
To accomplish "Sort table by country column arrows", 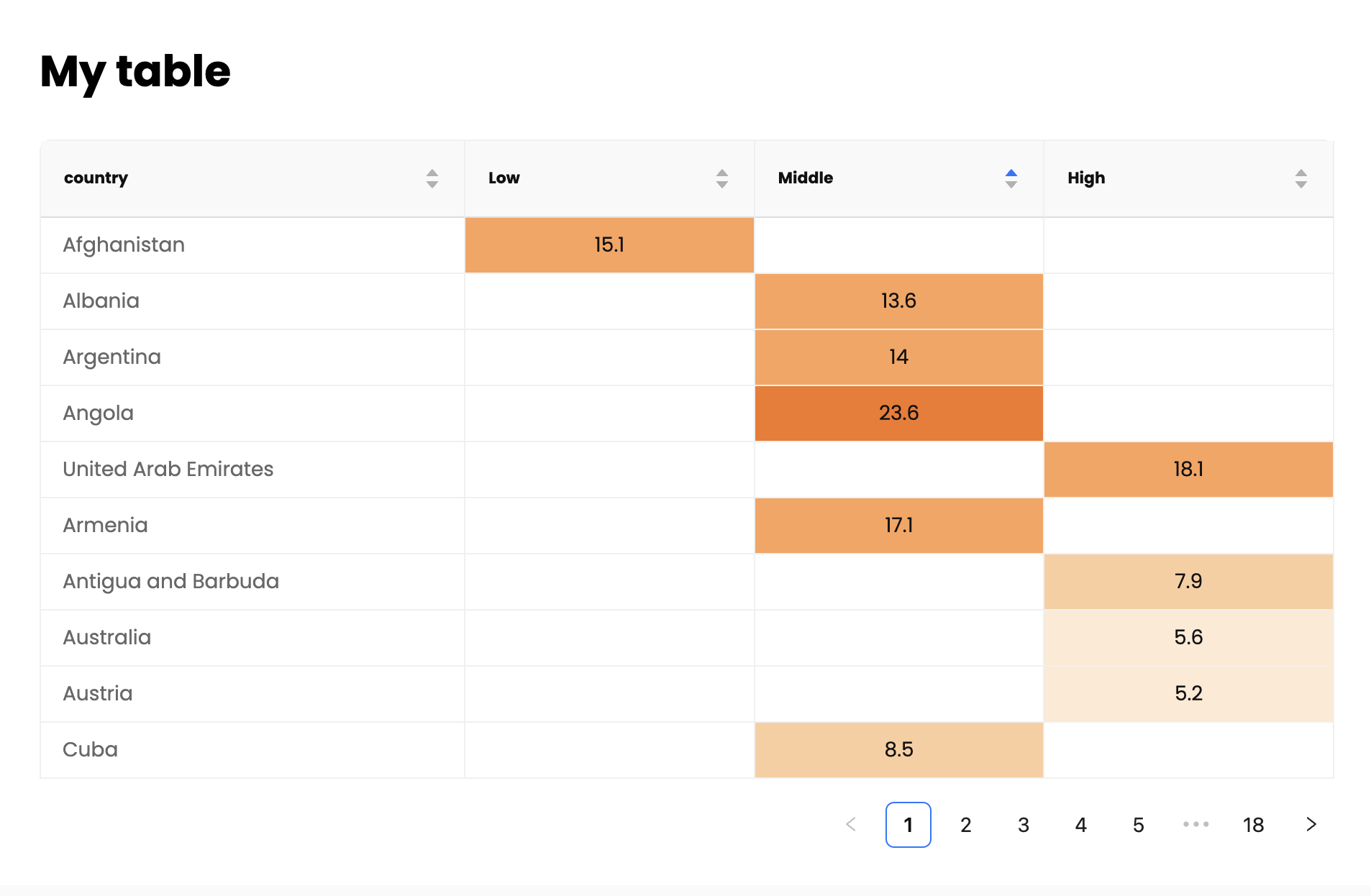I will coord(432,178).
